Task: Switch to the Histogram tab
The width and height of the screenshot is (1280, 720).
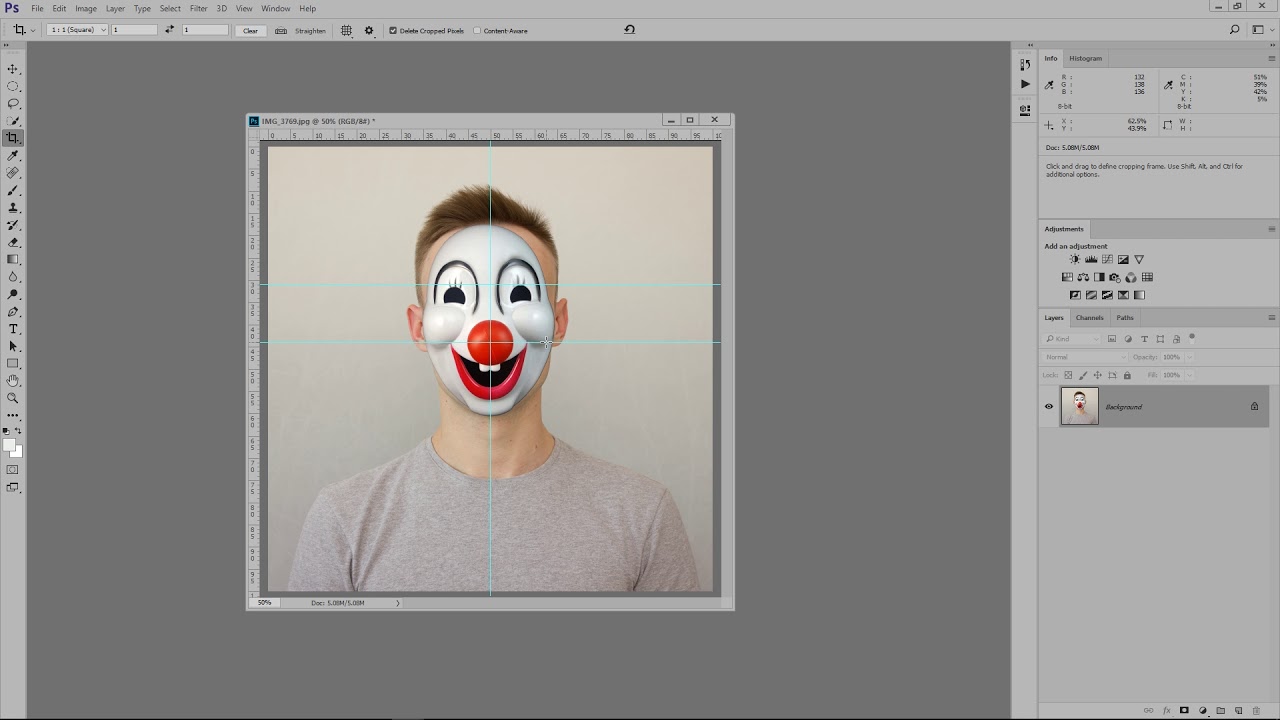Action: coord(1085,58)
